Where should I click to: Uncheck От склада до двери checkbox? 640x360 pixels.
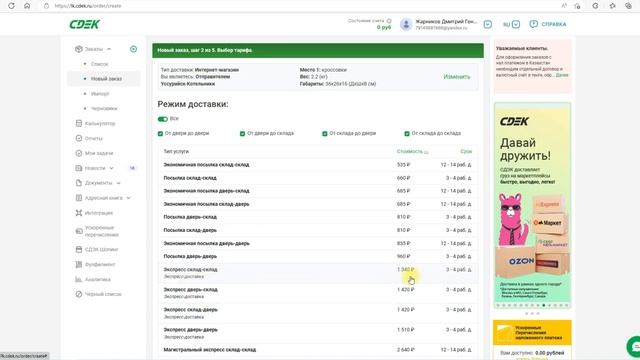point(325,133)
